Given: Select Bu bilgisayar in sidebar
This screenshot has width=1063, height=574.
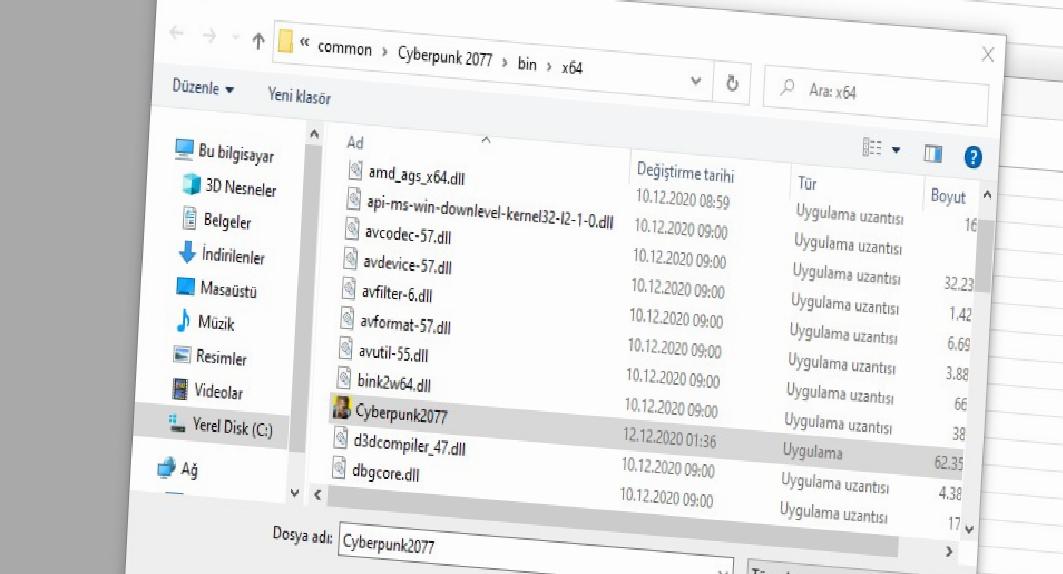Looking at the screenshot, I should coord(236,154).
